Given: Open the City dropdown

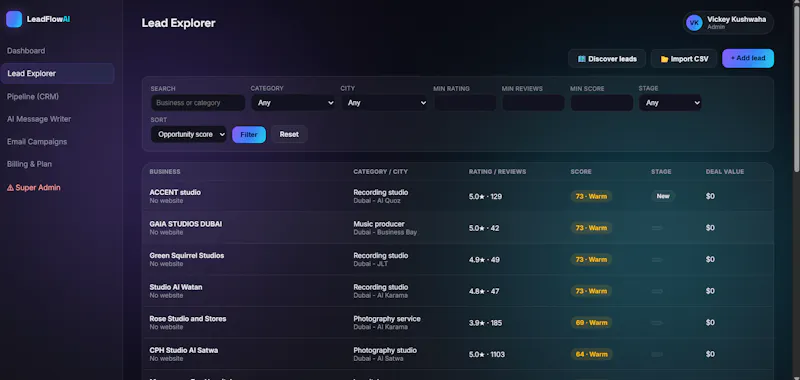Looking at the screenshot, I should [x=384, y=103].
